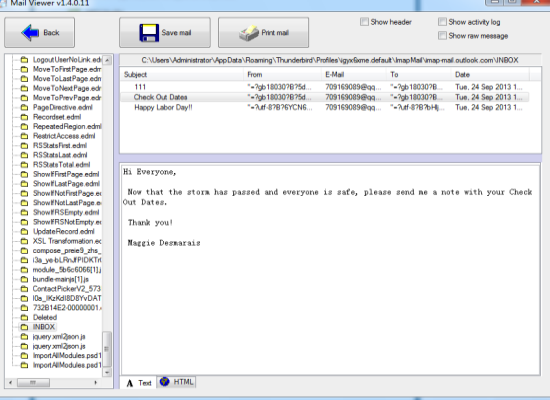Click the folder icon next to RSStatsTotal.edml
This screenshot has height=400, width=550.
(x=24, y=165)
